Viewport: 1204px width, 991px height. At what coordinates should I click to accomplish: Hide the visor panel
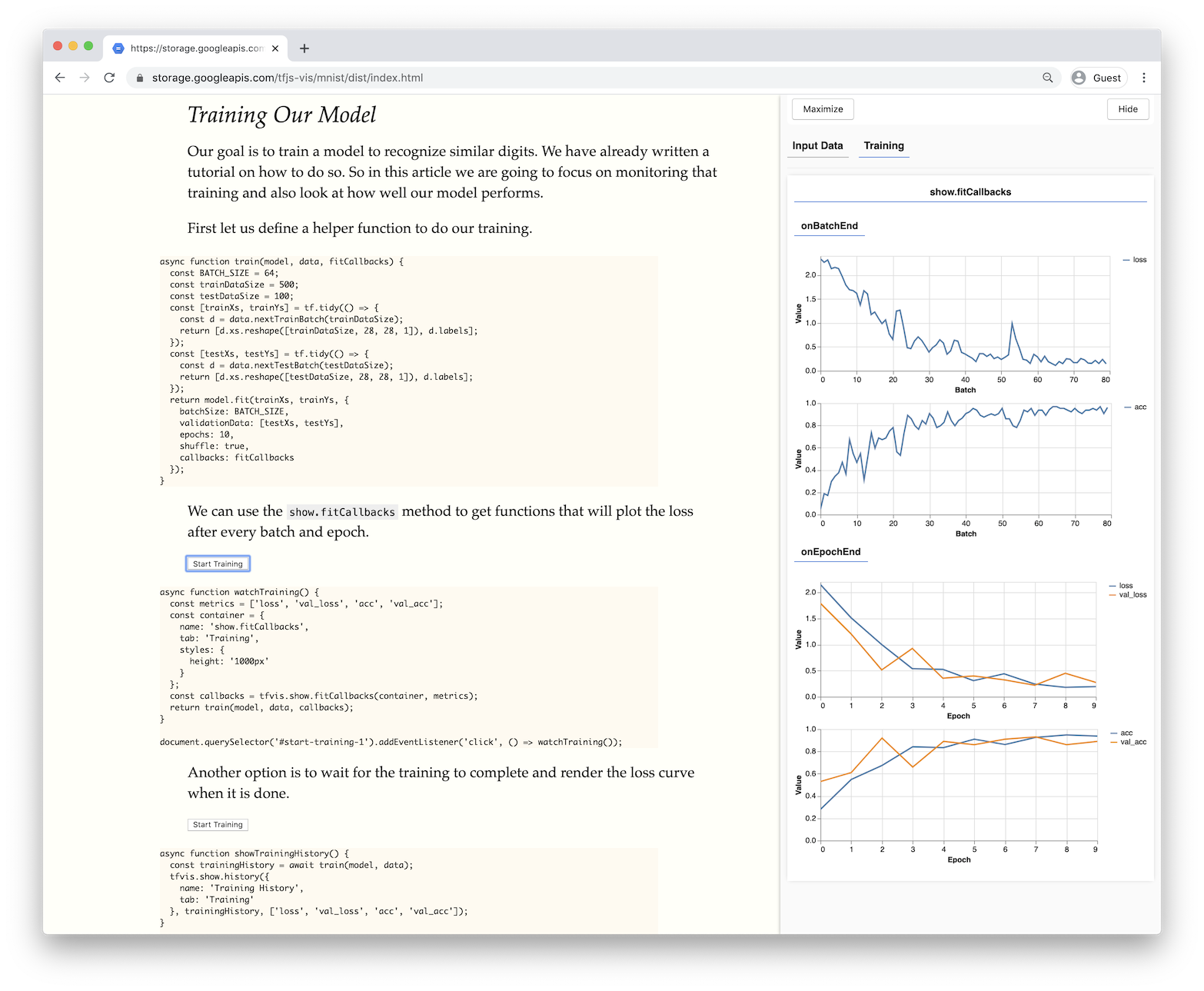tap(1127, 108)
